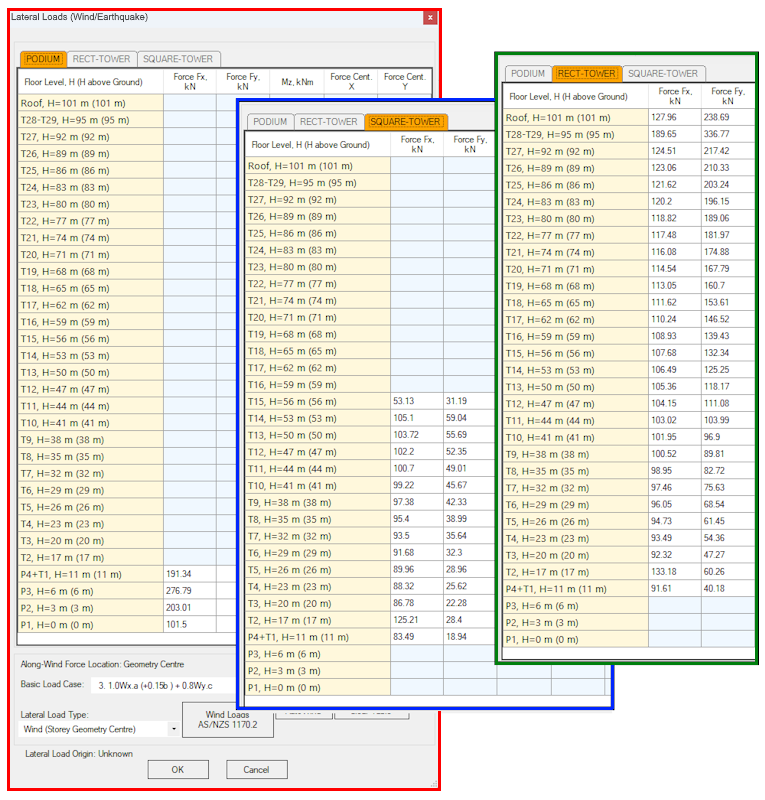This screenshot has height=800, width=765.
Task: Close the Lateral Loads dialog
Action: [x=430, y=17]
